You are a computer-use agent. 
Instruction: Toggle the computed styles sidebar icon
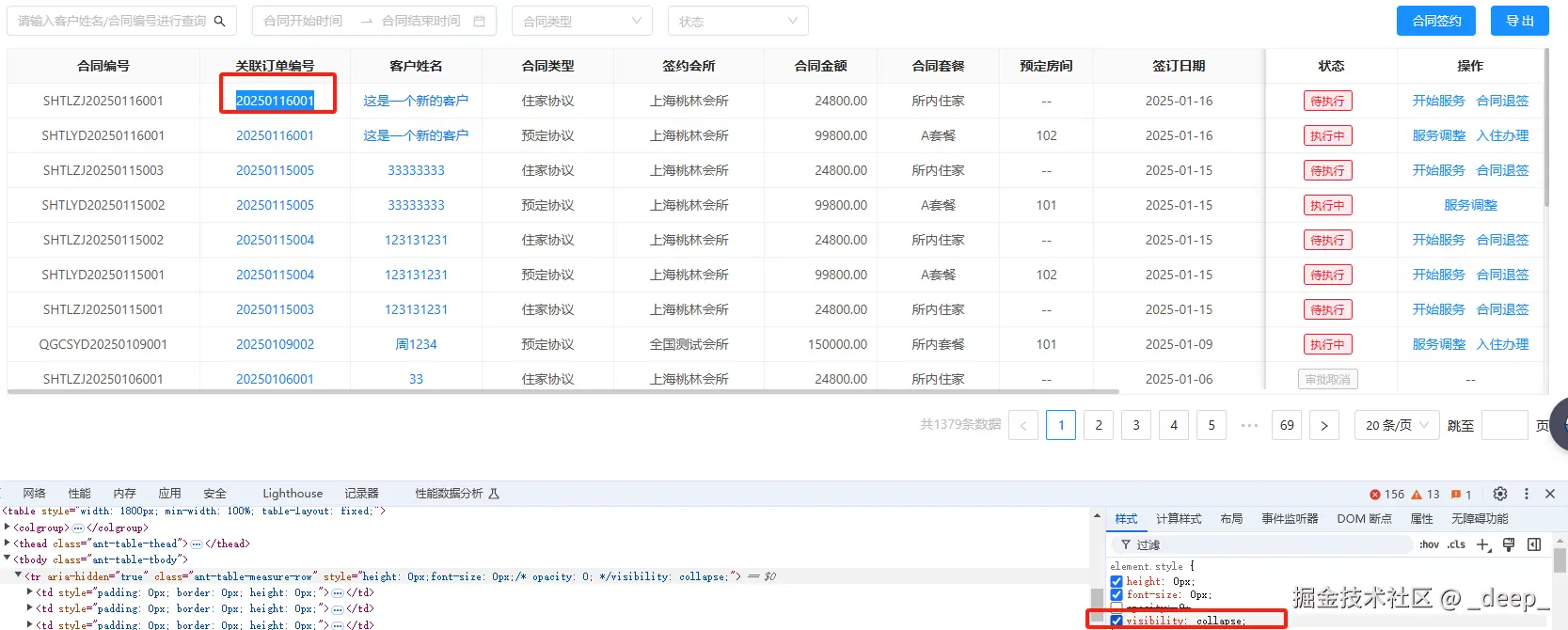click(x=1534, y=544)
